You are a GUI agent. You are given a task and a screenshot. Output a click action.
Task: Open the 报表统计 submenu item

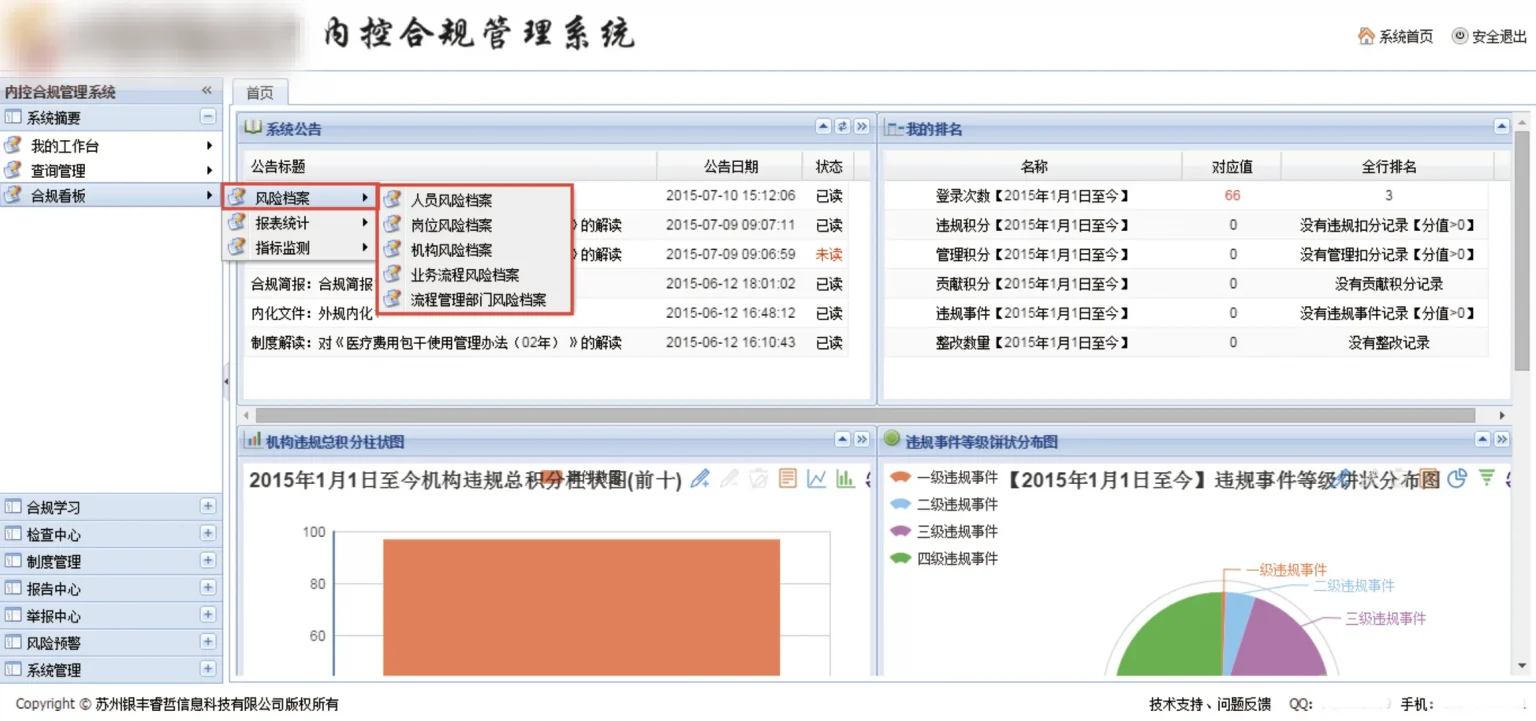(282, 223)
